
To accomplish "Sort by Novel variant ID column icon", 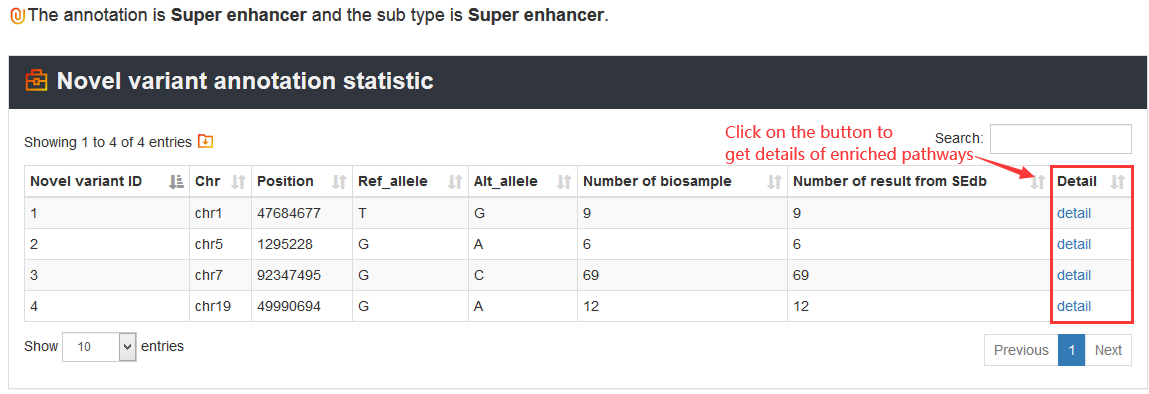I will [x=176, y=182].
